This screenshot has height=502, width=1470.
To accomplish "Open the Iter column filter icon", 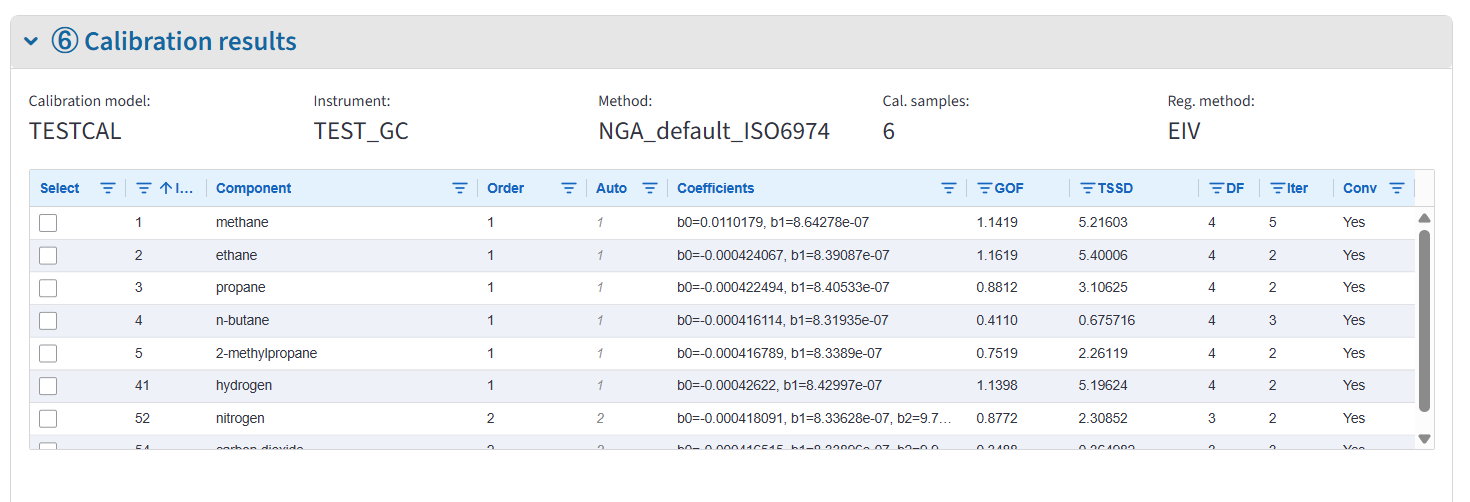I will pyautogui.click(x=1278, y=188).
